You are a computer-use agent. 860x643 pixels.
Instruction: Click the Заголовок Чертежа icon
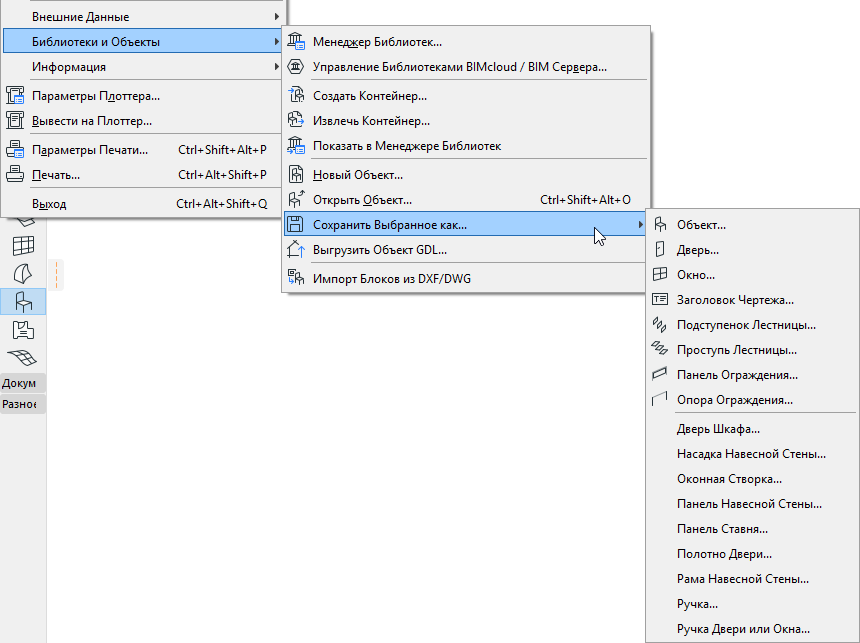point(660,300)
